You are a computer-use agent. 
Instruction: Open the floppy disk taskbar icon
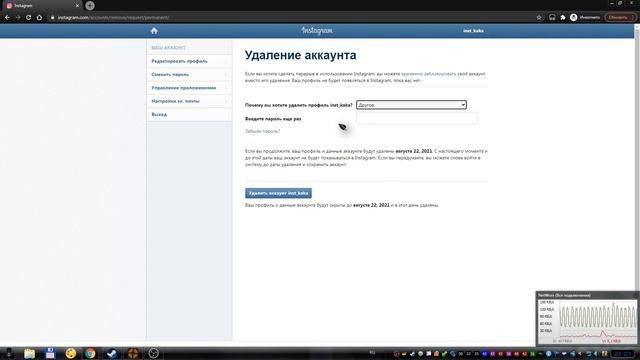50,353
